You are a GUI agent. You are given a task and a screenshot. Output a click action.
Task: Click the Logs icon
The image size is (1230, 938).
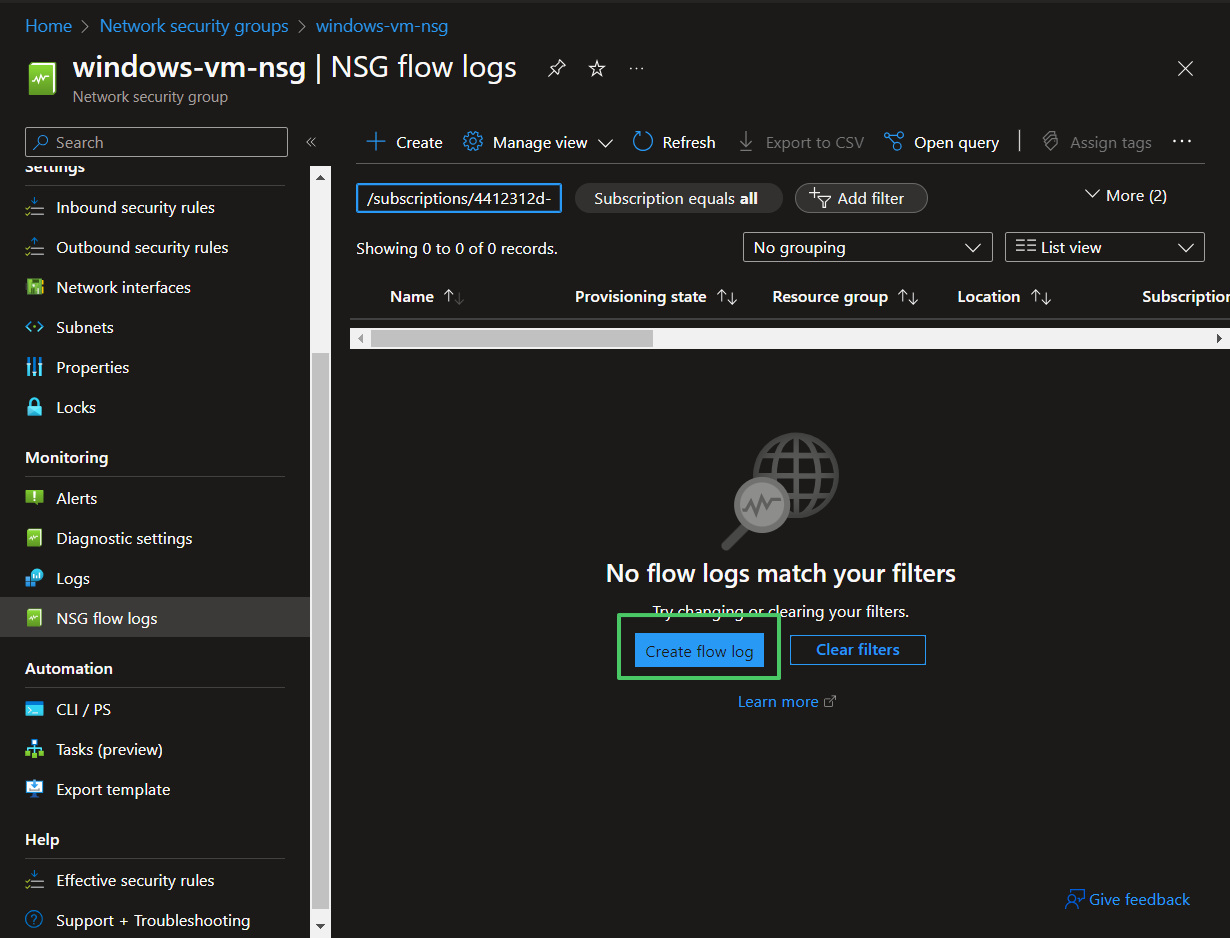(x=35, y=578)
